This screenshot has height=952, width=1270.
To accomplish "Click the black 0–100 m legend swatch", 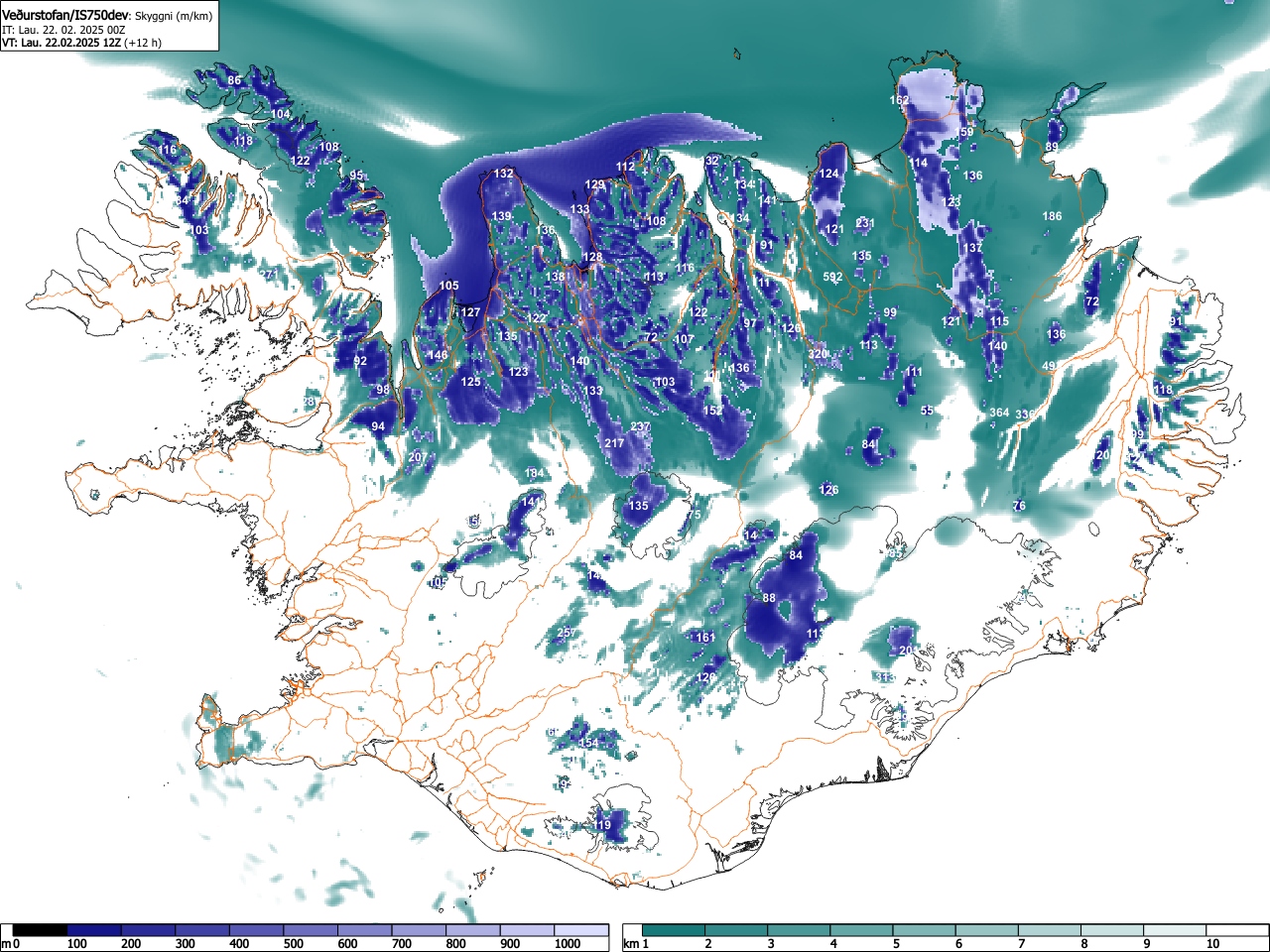I will click(x=40, y=930).
